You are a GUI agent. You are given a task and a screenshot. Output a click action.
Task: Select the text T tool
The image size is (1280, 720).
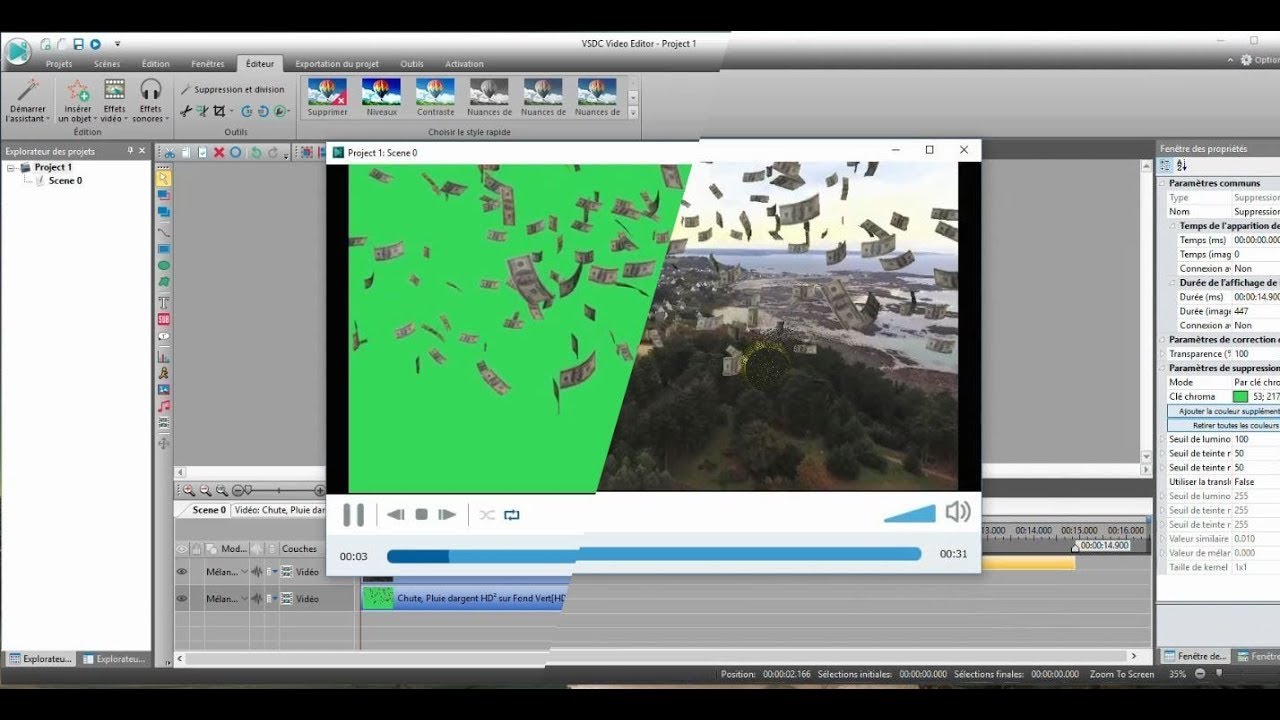tap(163, 301)
